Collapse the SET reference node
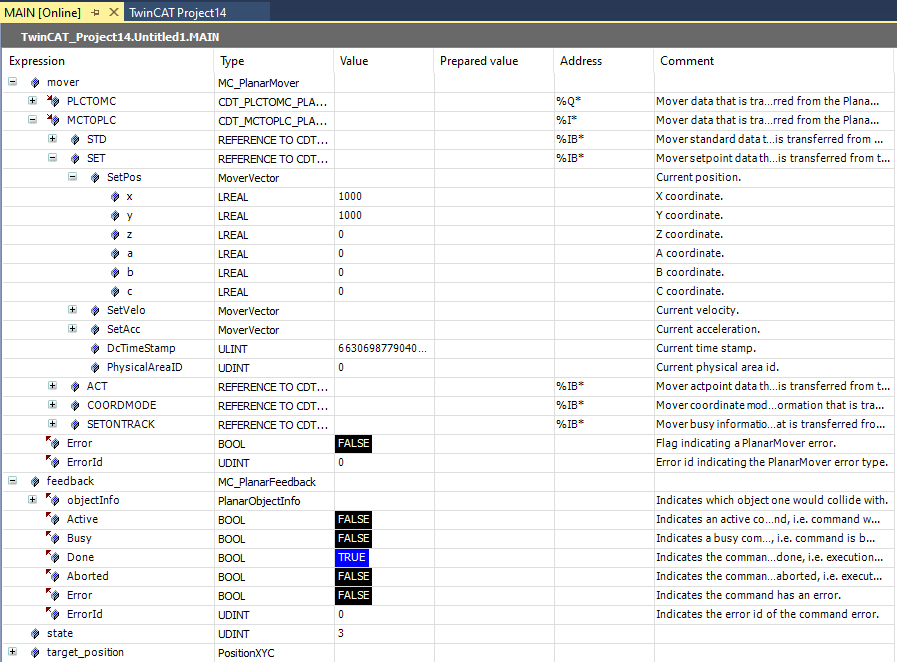 [53, 157]
